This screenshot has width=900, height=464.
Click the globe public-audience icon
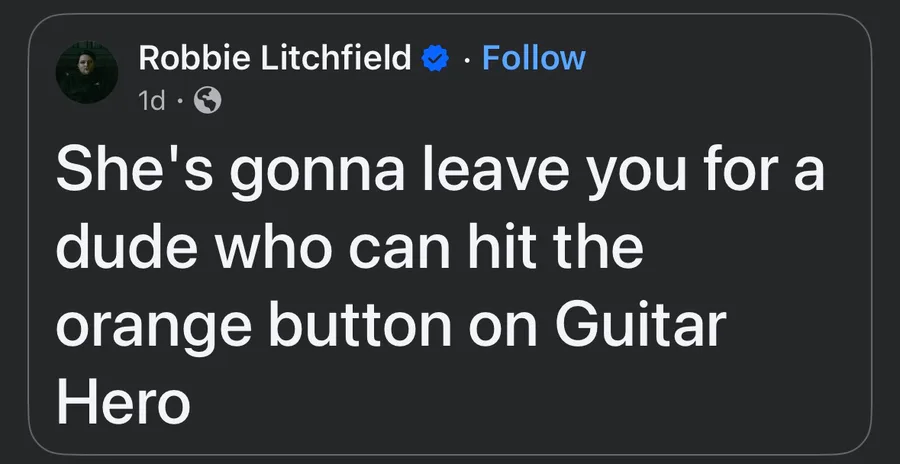(208, 101)
